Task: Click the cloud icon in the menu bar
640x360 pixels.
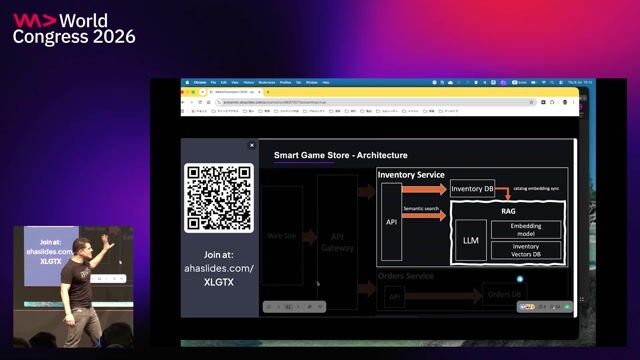Action: [450, 82]
